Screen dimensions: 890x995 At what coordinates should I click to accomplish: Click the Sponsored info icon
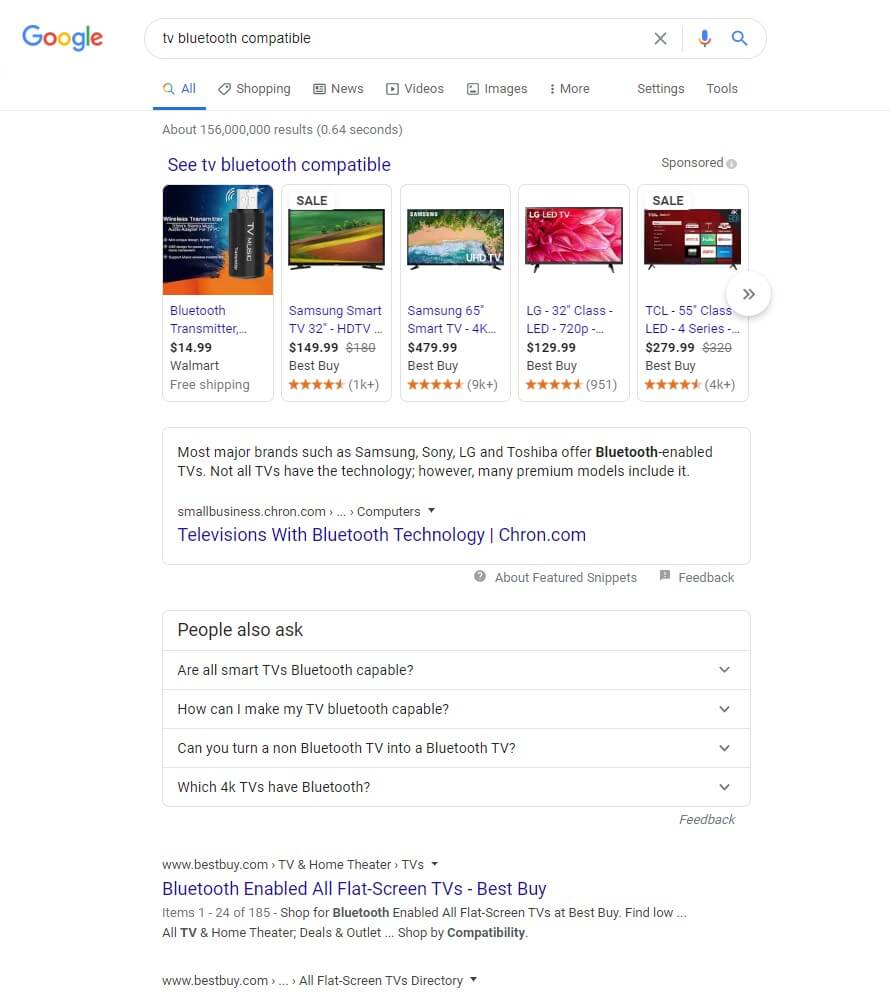(x=731, y=164)
